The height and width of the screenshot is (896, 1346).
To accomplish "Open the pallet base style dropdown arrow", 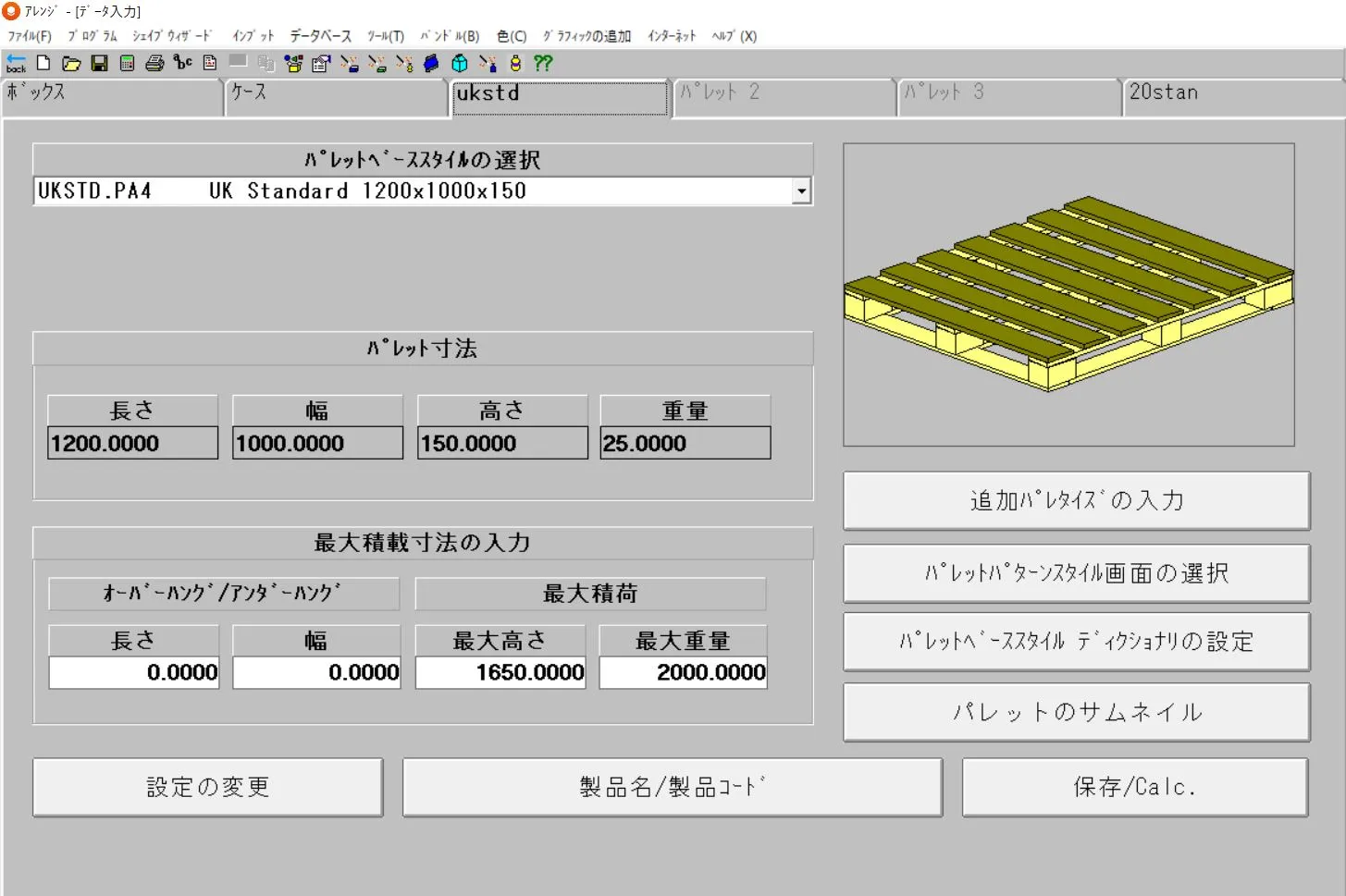I will [801, 190].
